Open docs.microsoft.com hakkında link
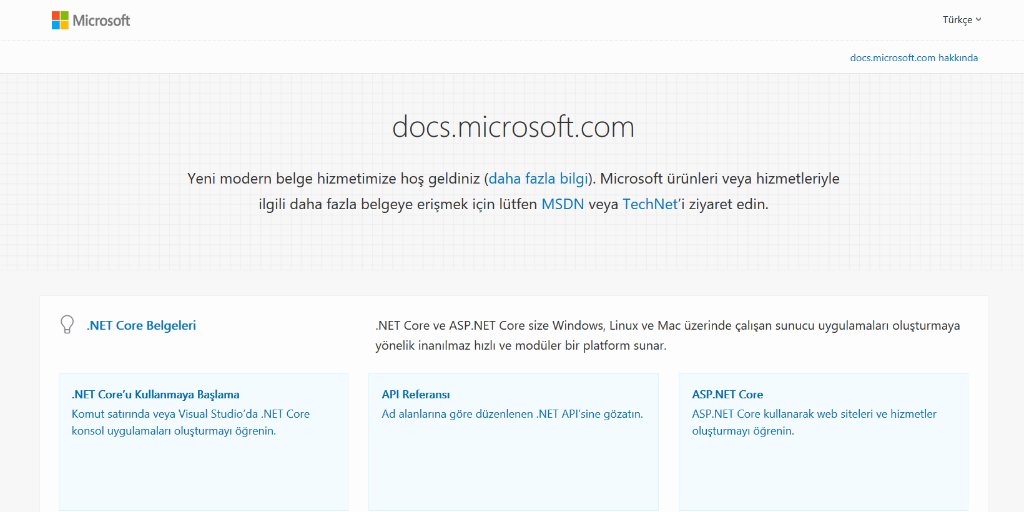The width and height of the screenshot is (1024, 512). (914, 57)
